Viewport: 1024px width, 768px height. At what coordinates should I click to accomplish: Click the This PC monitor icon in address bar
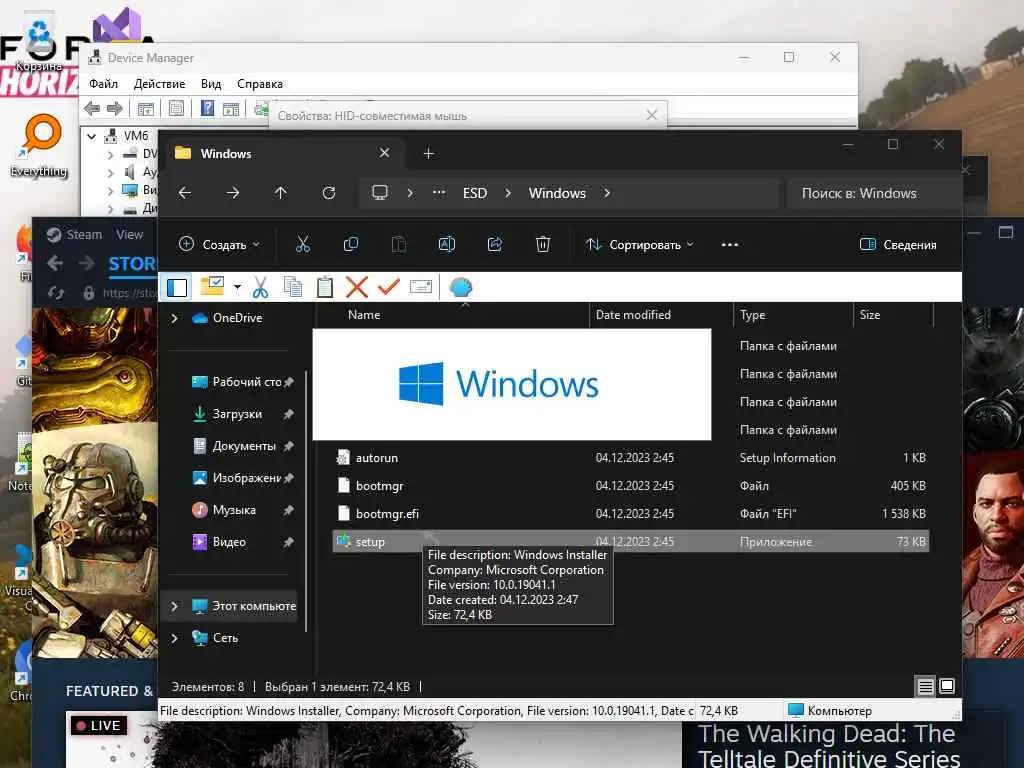(379, 193)
